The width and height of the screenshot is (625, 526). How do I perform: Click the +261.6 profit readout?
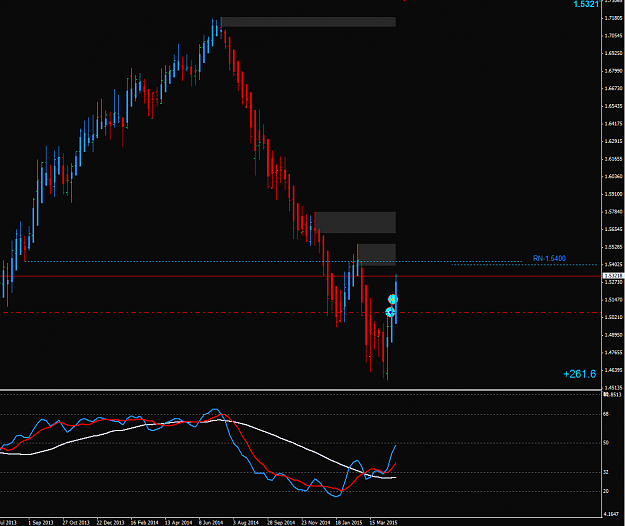tap(580, 374)
